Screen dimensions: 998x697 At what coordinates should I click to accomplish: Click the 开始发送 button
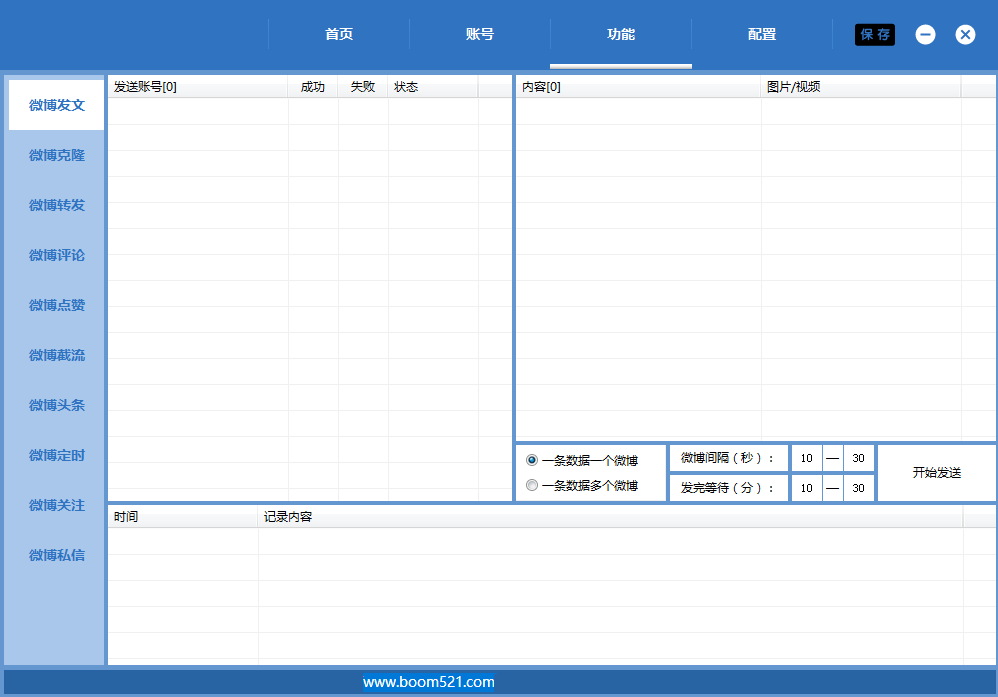click(936, 473)
